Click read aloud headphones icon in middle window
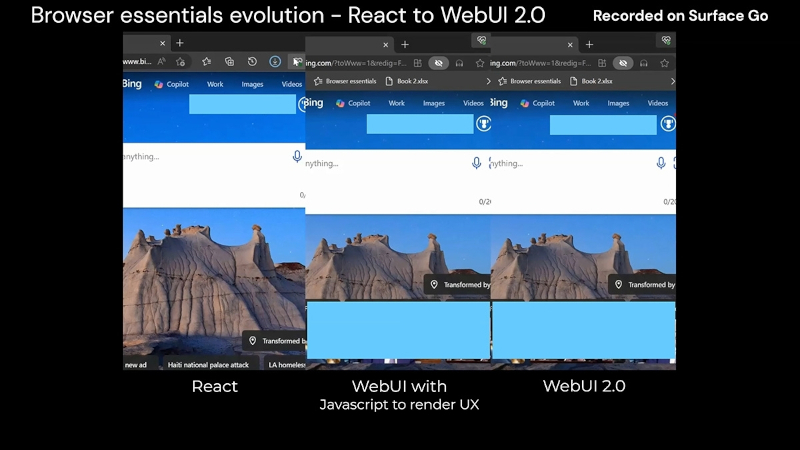800x450 pixels. 459,63
